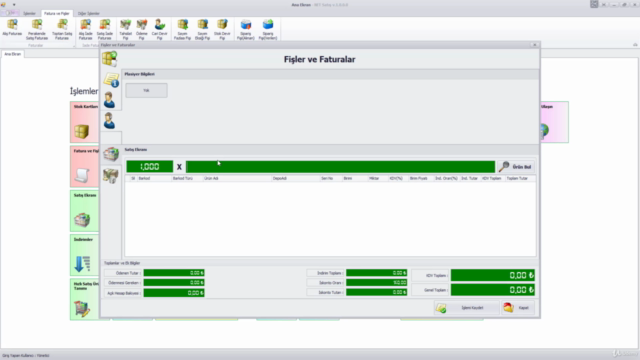Click the Ürün Bul search button
This screenshot has width=640, height=360.
pyautogui.click(x=516, y=167)
